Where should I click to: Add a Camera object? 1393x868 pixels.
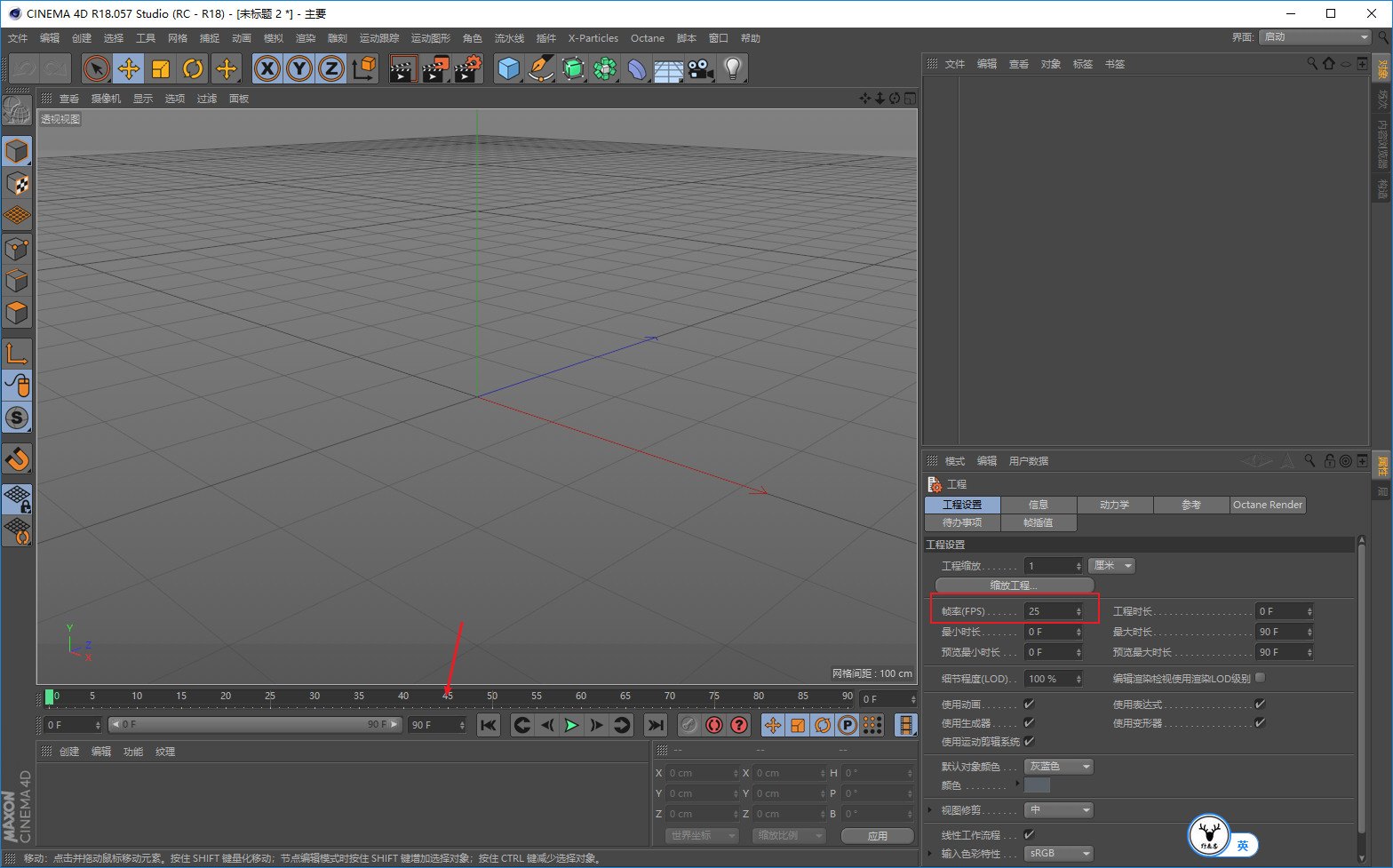[x=700, y=68]
